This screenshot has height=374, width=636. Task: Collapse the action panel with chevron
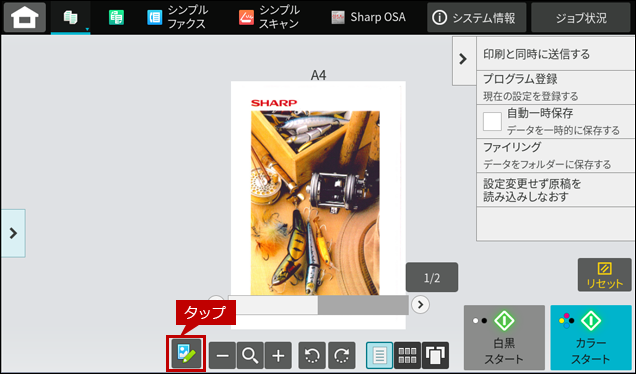[464, 60]
